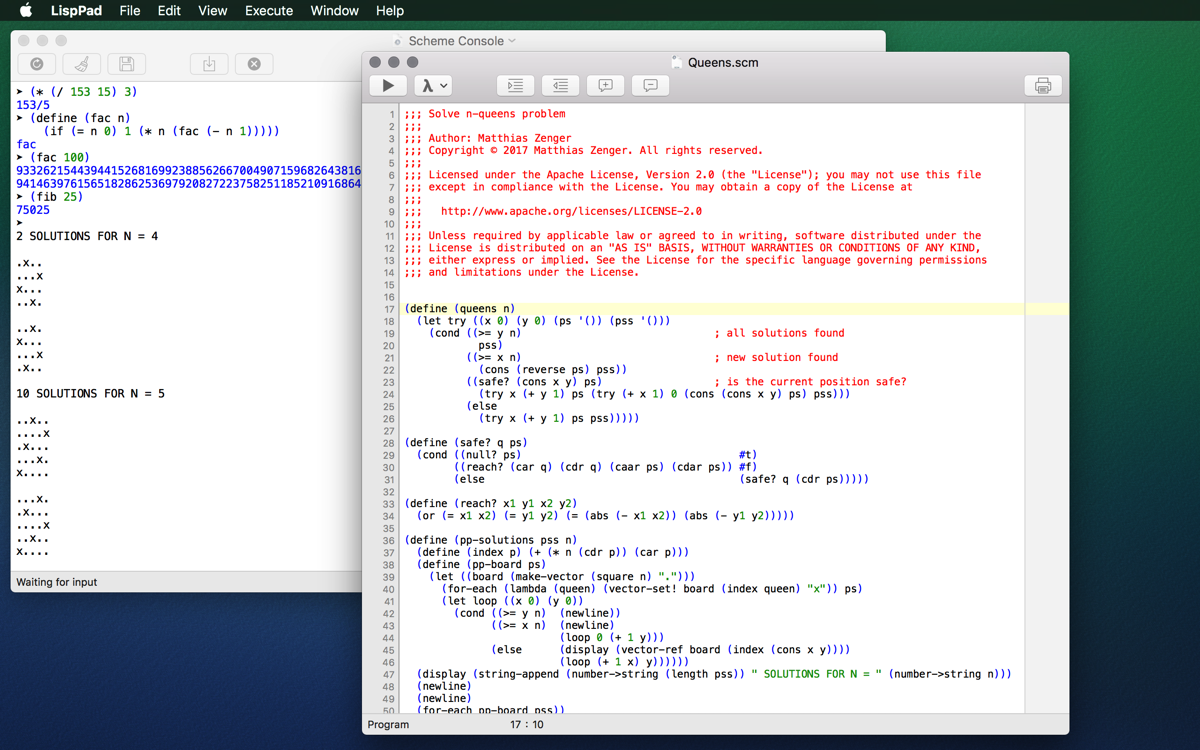This screenshot has width=1200, height=750.
Task: Click '2 SOLUTIONS FOR N = 4' output
Action: 87,236
